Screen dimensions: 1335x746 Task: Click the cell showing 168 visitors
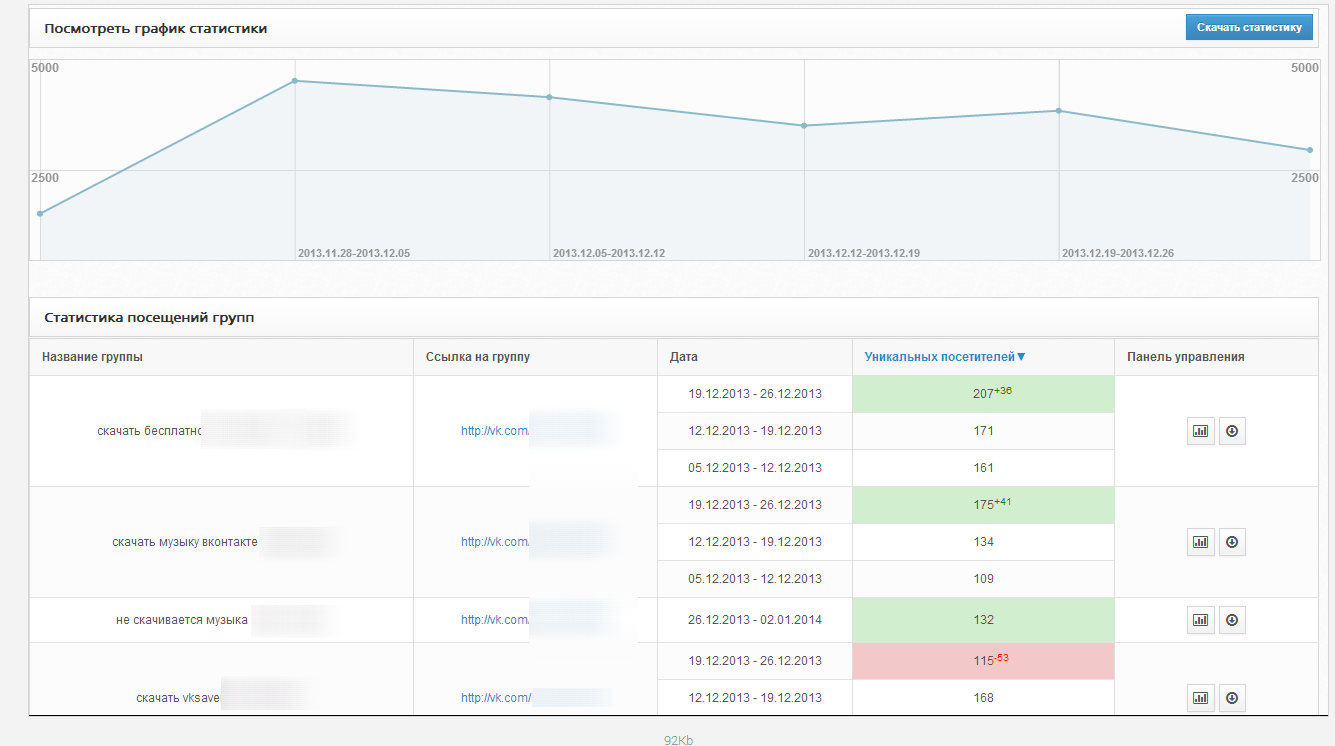(983, 698)
